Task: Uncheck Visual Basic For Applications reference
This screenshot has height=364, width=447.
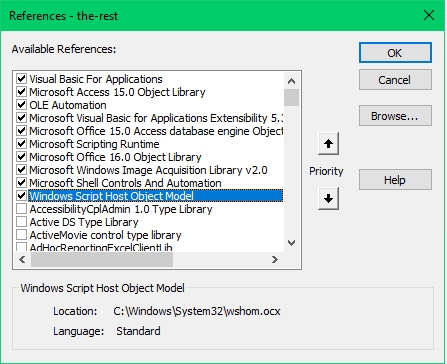Action: tap(22, 79)
